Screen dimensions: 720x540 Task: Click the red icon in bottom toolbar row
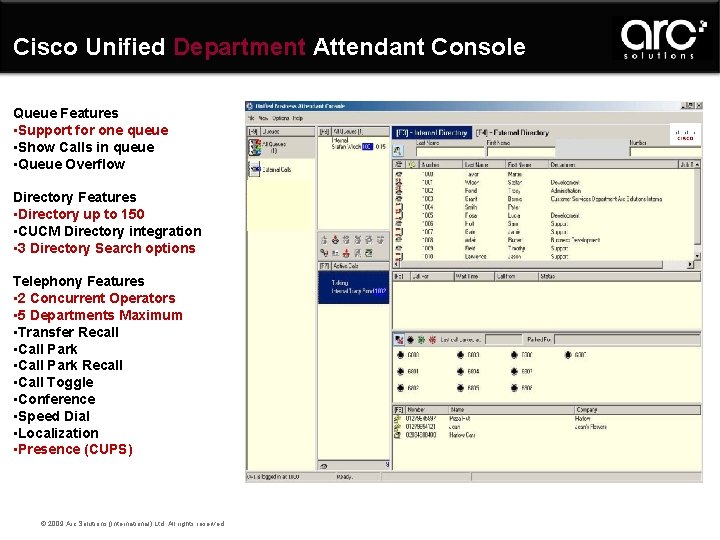346,253
